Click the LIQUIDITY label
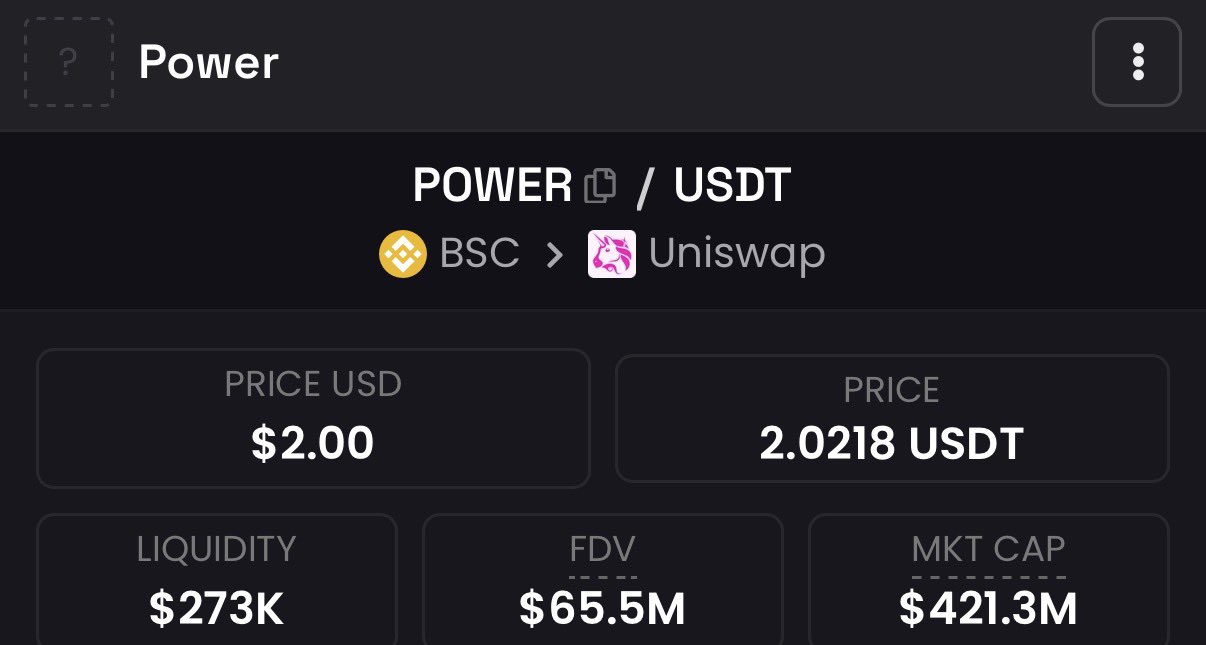Image resolution: width=1206 pixels, height=645 pixels. (x=216, y=549)
